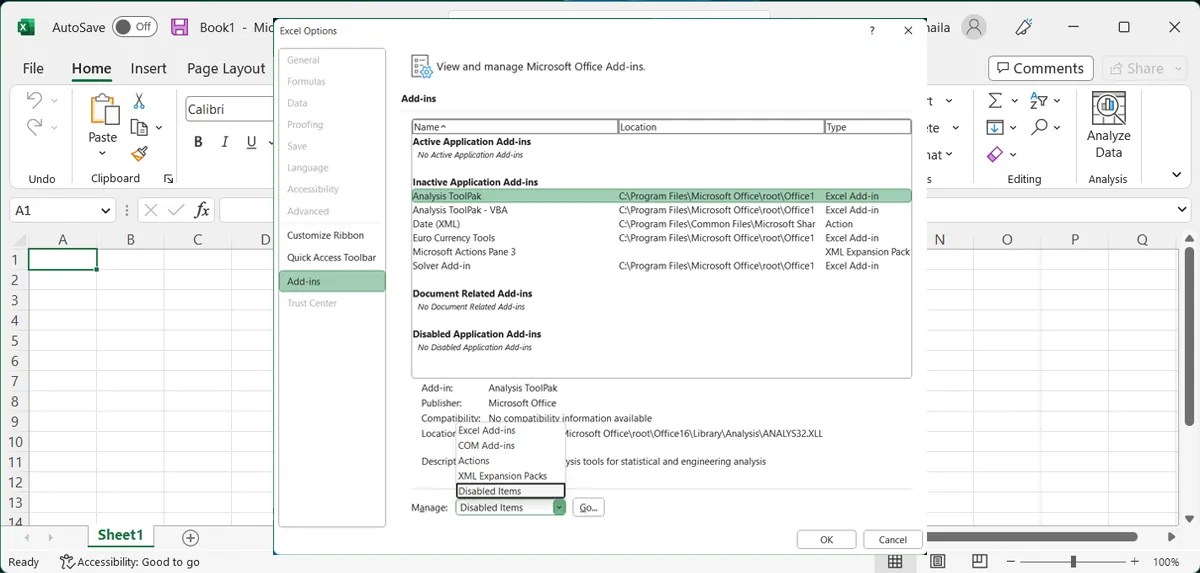Select Excel Add-ins from dropdown list
Viewport: 1200px width, 573px height.
click(x=510, y=431)
